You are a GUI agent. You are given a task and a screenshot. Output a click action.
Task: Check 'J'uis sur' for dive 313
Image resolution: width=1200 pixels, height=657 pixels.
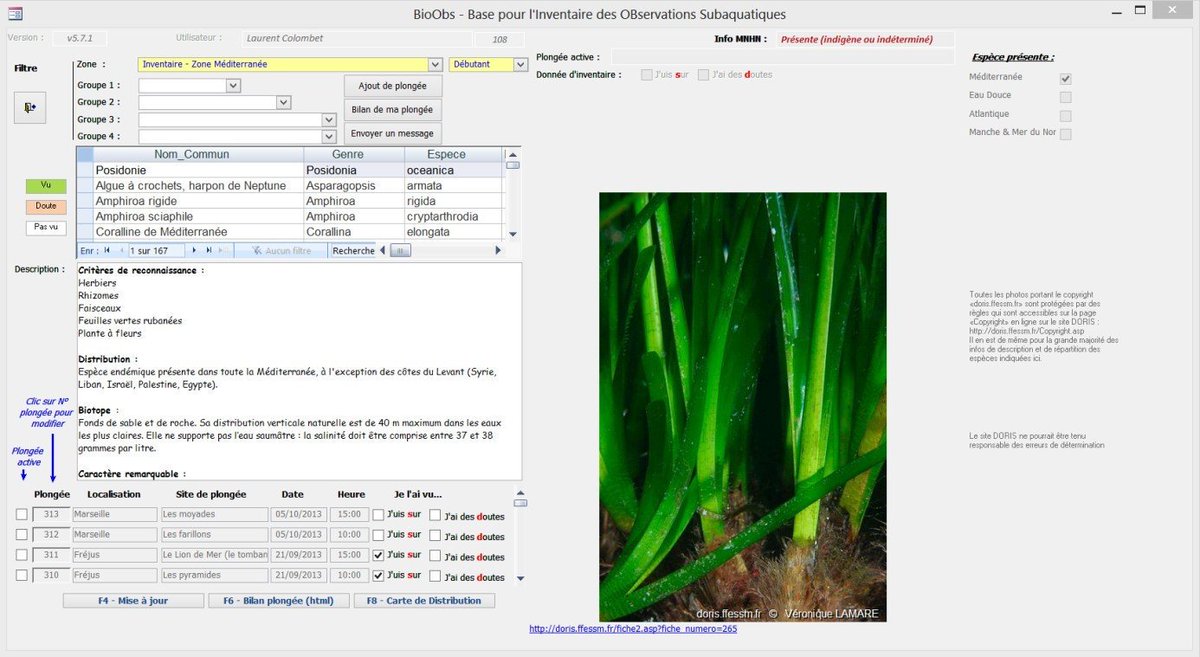(378, 514)
